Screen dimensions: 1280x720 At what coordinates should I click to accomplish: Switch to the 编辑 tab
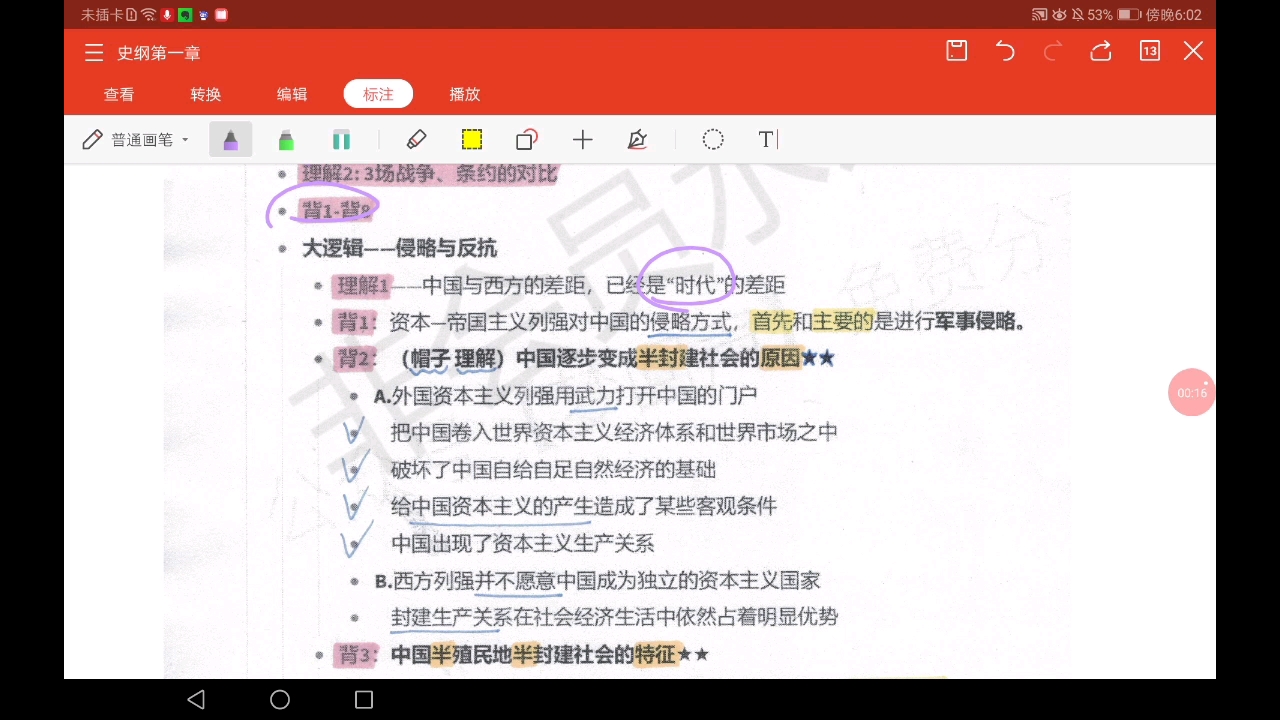pyautogui.click(x=292, y=94)
